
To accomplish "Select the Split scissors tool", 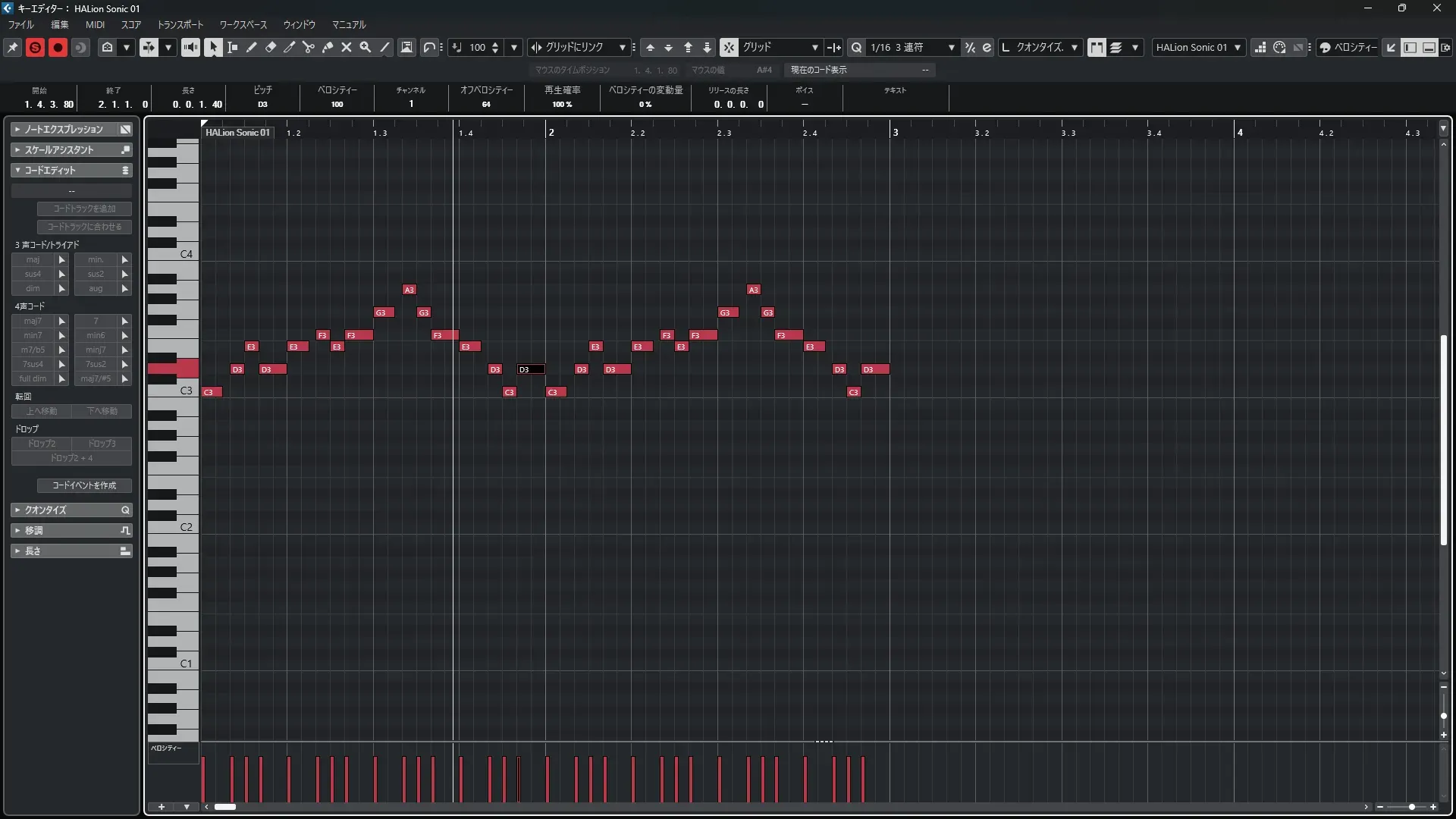I will [309, 47].
